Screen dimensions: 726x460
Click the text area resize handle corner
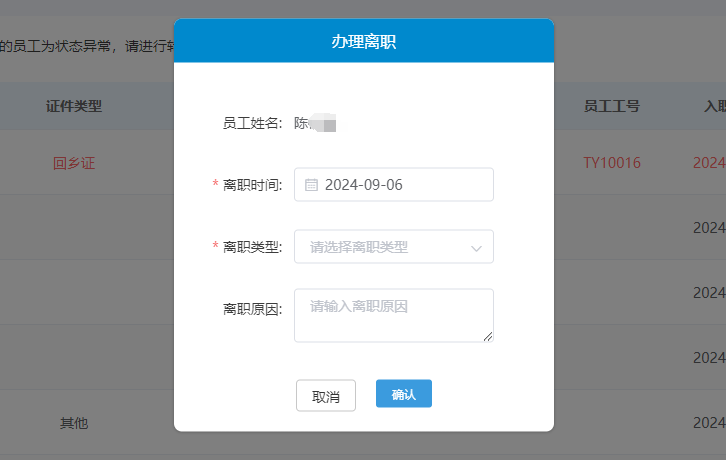click(488, 337)
